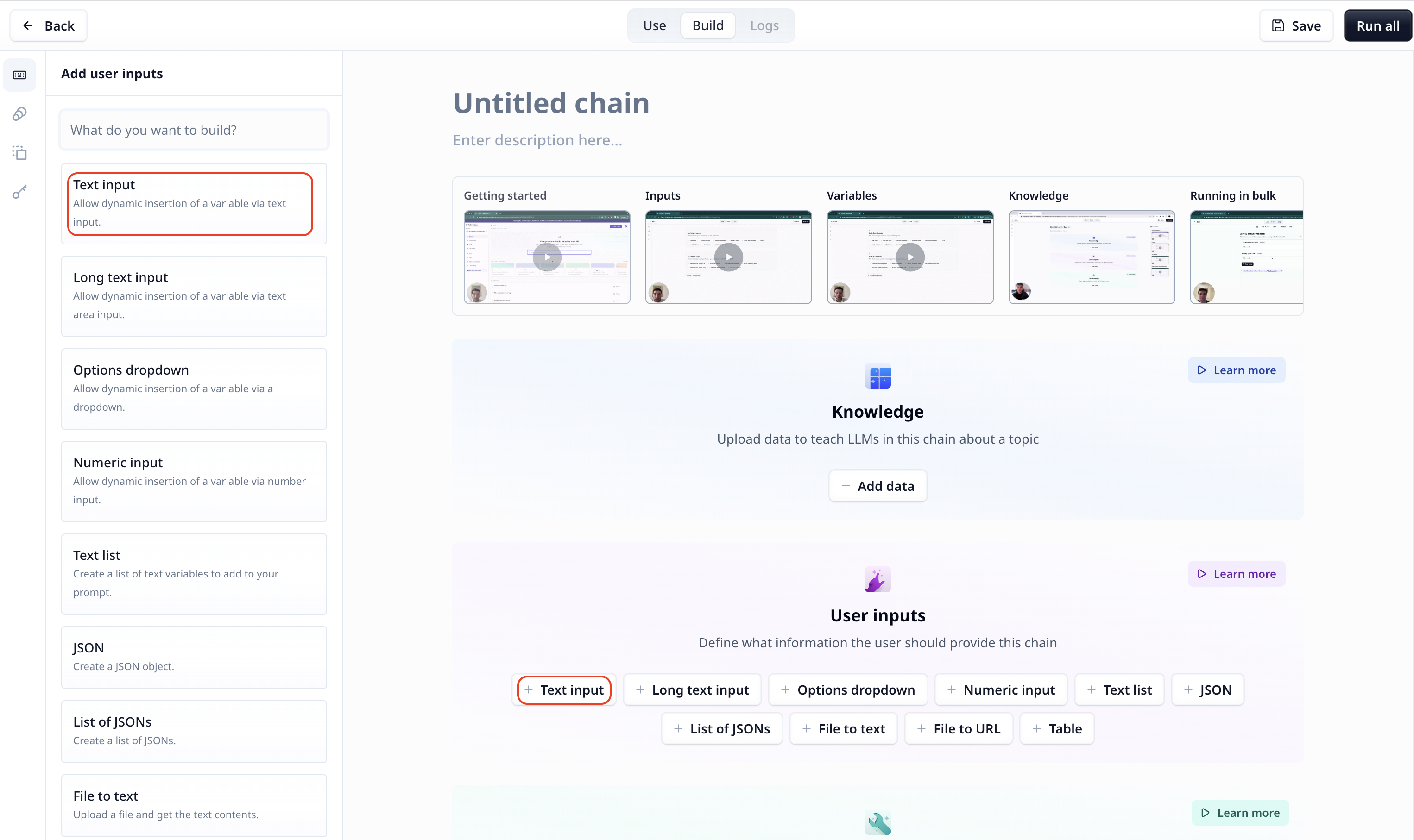Screen dimensions: 1414x840
Task: Select the JSON sidebar card
Action: point(194,657)
